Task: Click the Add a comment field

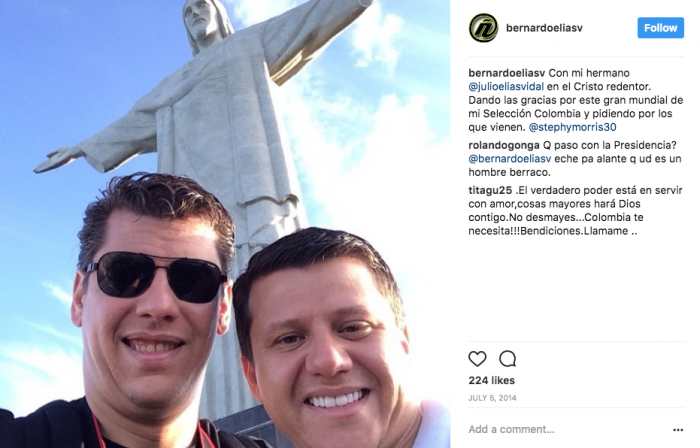Action: (x=567, y=429)
